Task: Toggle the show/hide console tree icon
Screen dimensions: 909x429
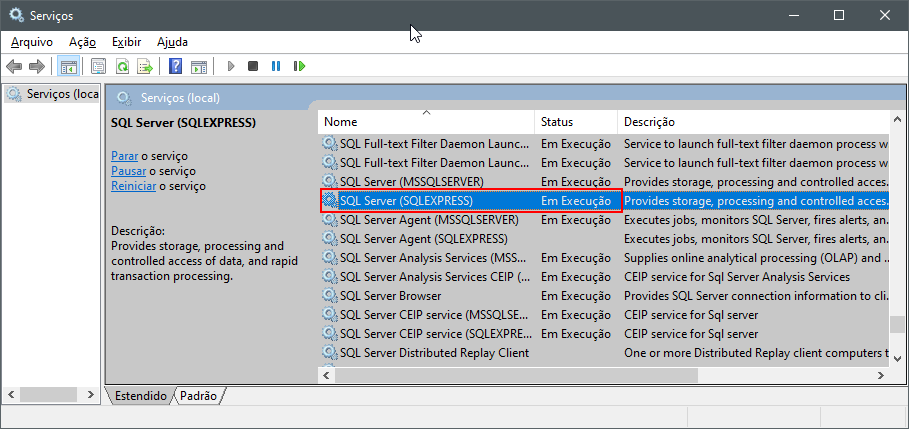Action: (68, 66)
